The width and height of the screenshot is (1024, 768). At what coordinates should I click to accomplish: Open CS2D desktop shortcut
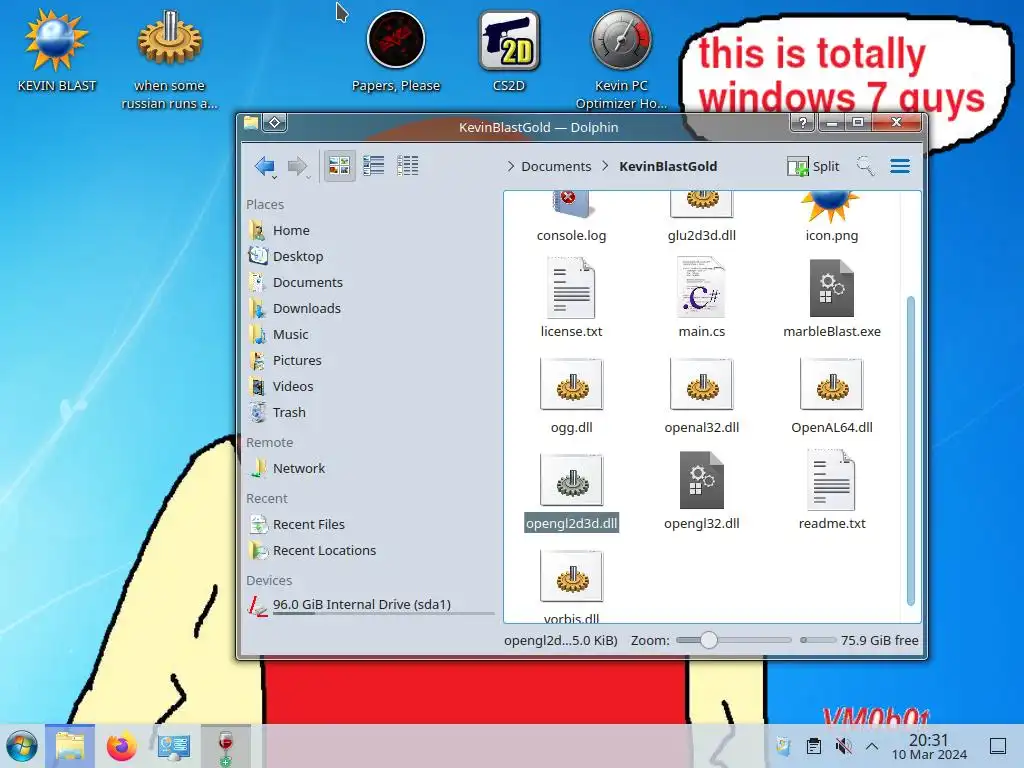click(509, 50)
